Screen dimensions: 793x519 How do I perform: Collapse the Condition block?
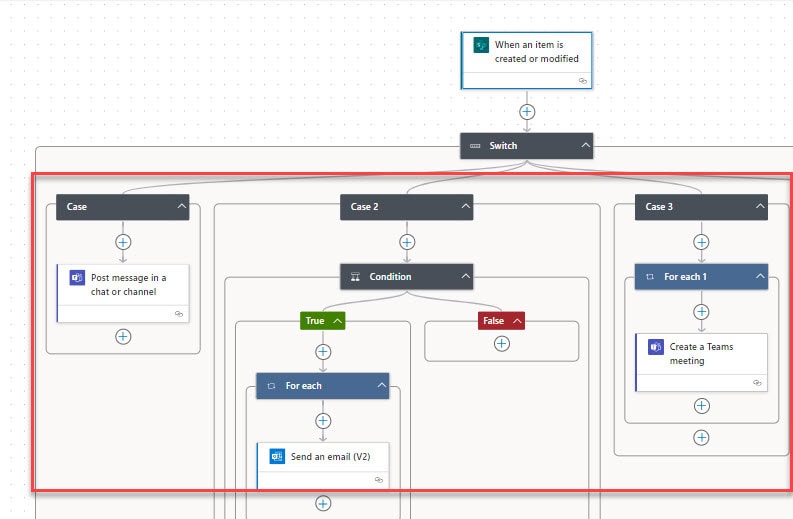pos(465,276)
